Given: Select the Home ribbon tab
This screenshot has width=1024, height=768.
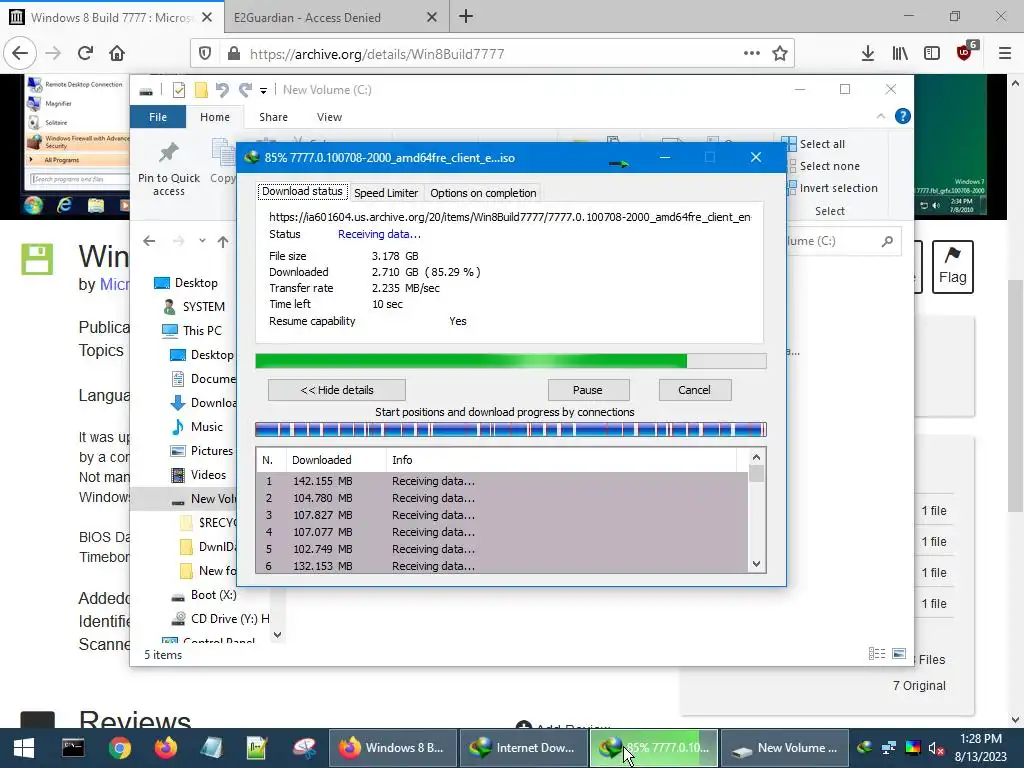Looking at the screenshot, I should pos(215,117).
